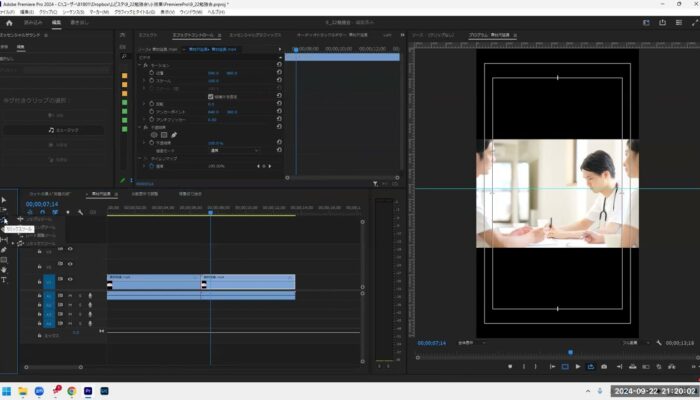This screenshot has height=400, width=700.
Task: Enable voice-over record on A2
Action: click(x=90, y=305)
